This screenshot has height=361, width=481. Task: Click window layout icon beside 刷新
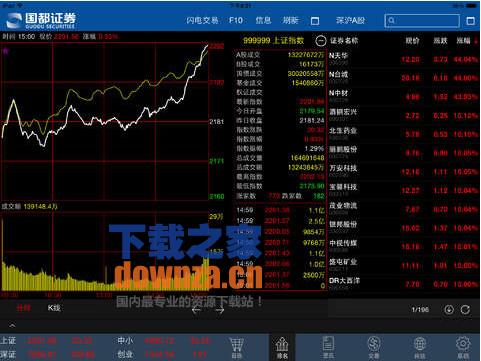point(315,21)
